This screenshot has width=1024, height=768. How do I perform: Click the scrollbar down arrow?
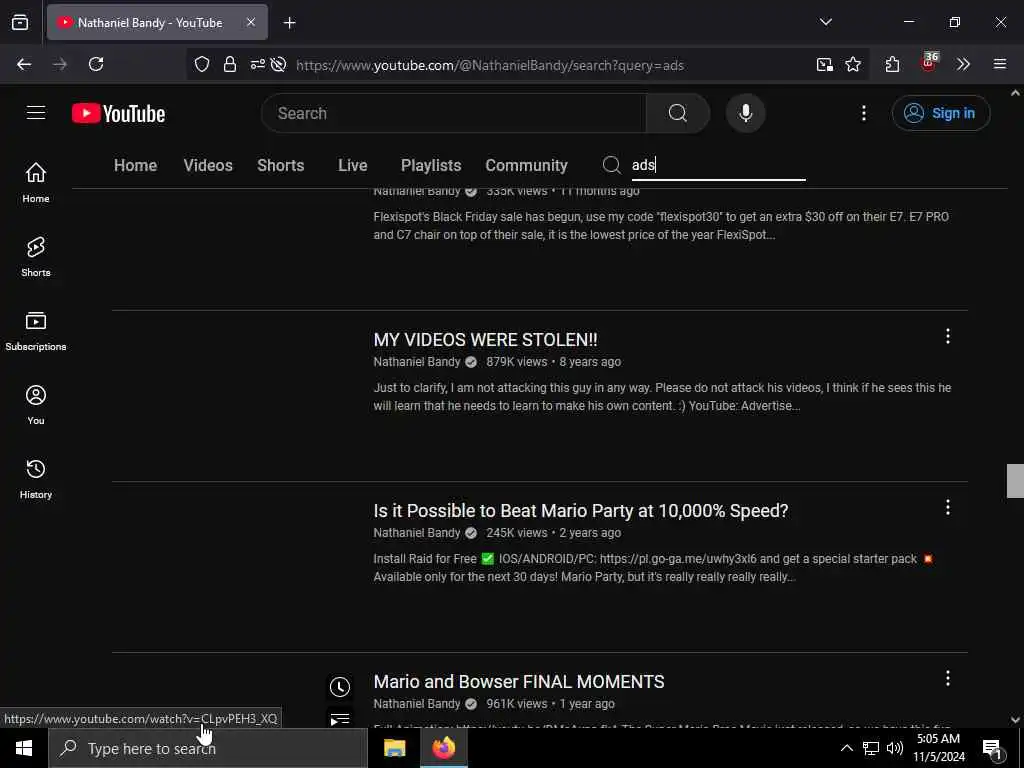1015,720
